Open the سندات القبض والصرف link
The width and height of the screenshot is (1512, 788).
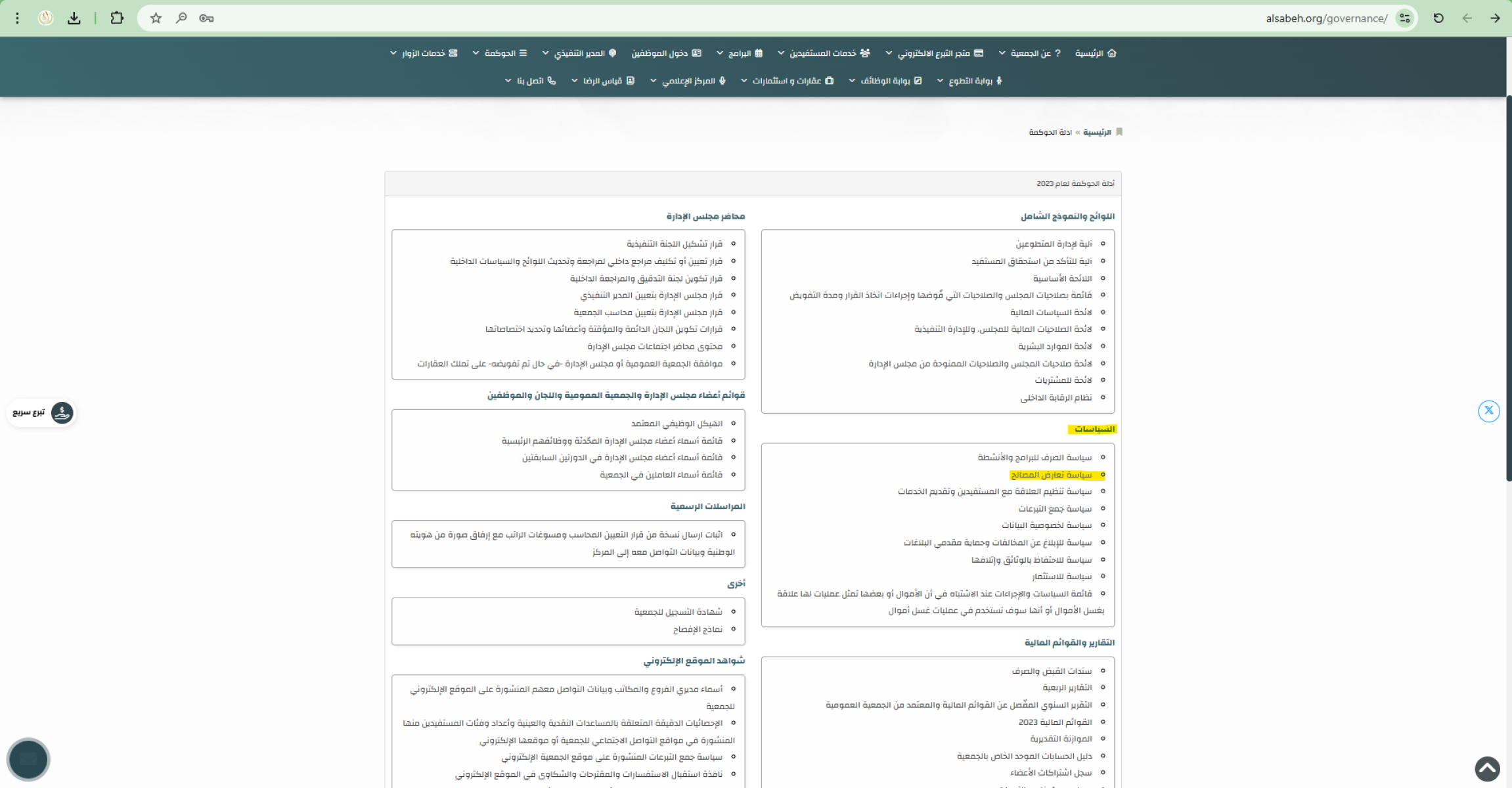click(1052, 671)
